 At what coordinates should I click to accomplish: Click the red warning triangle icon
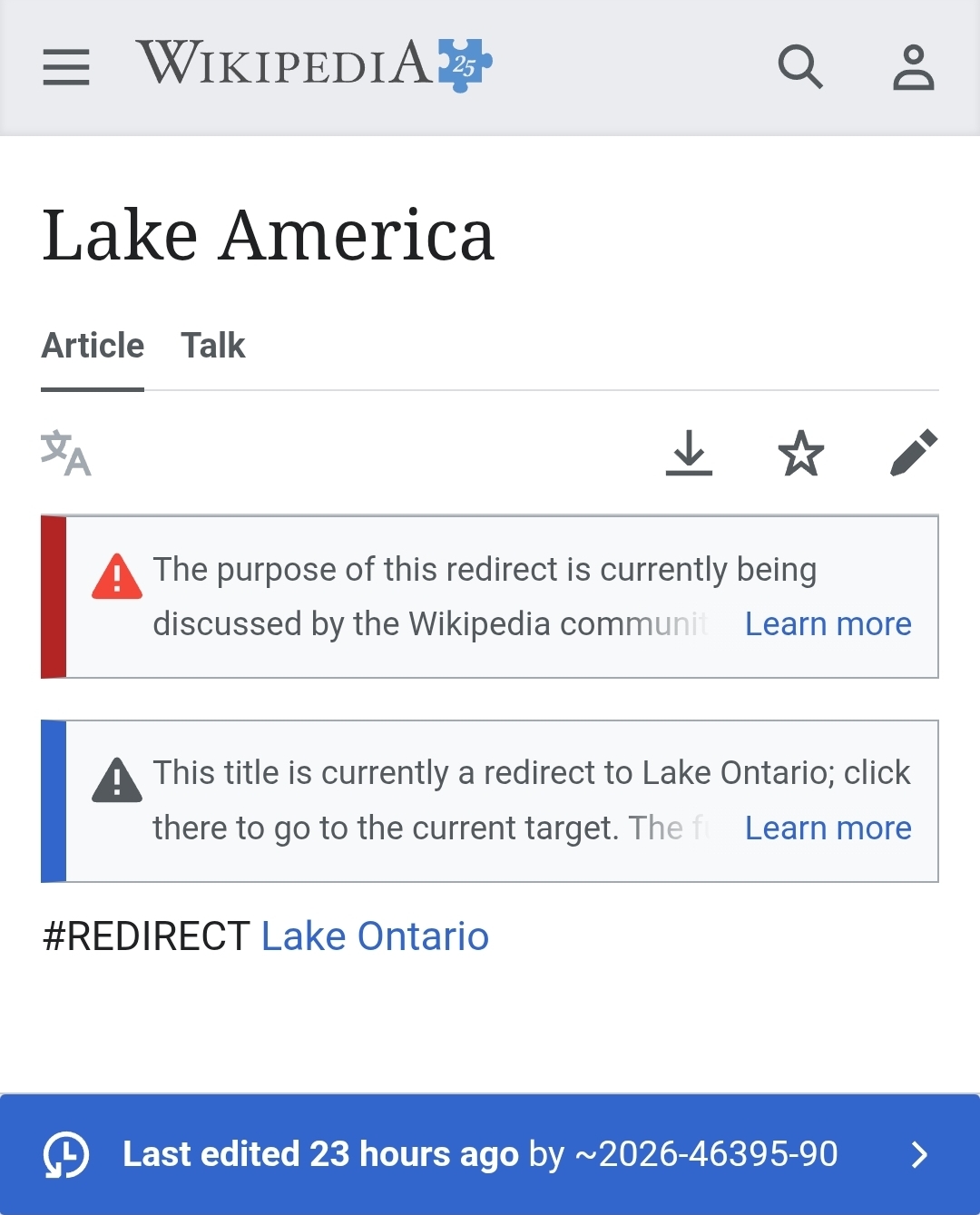tap(117, 576)
